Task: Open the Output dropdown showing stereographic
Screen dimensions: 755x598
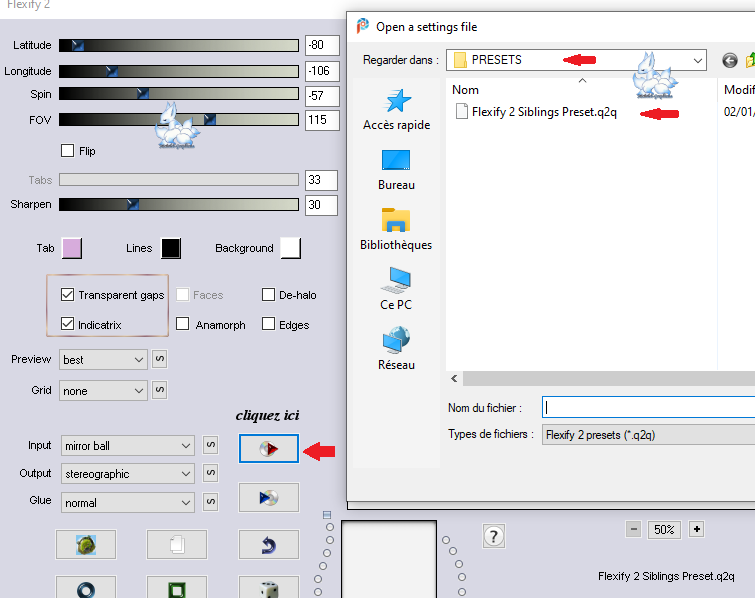Action: (128, 474)
